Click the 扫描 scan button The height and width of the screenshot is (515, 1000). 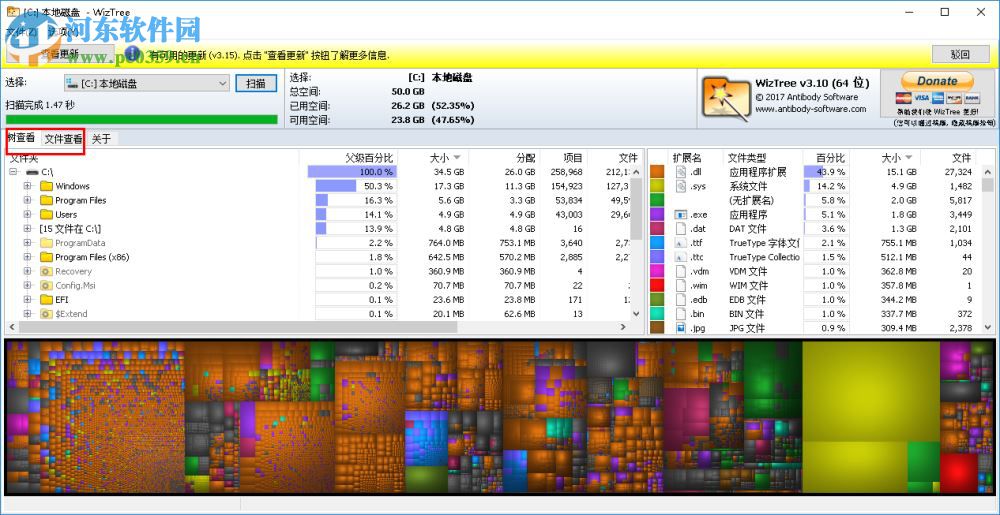(x=256, y=83)
